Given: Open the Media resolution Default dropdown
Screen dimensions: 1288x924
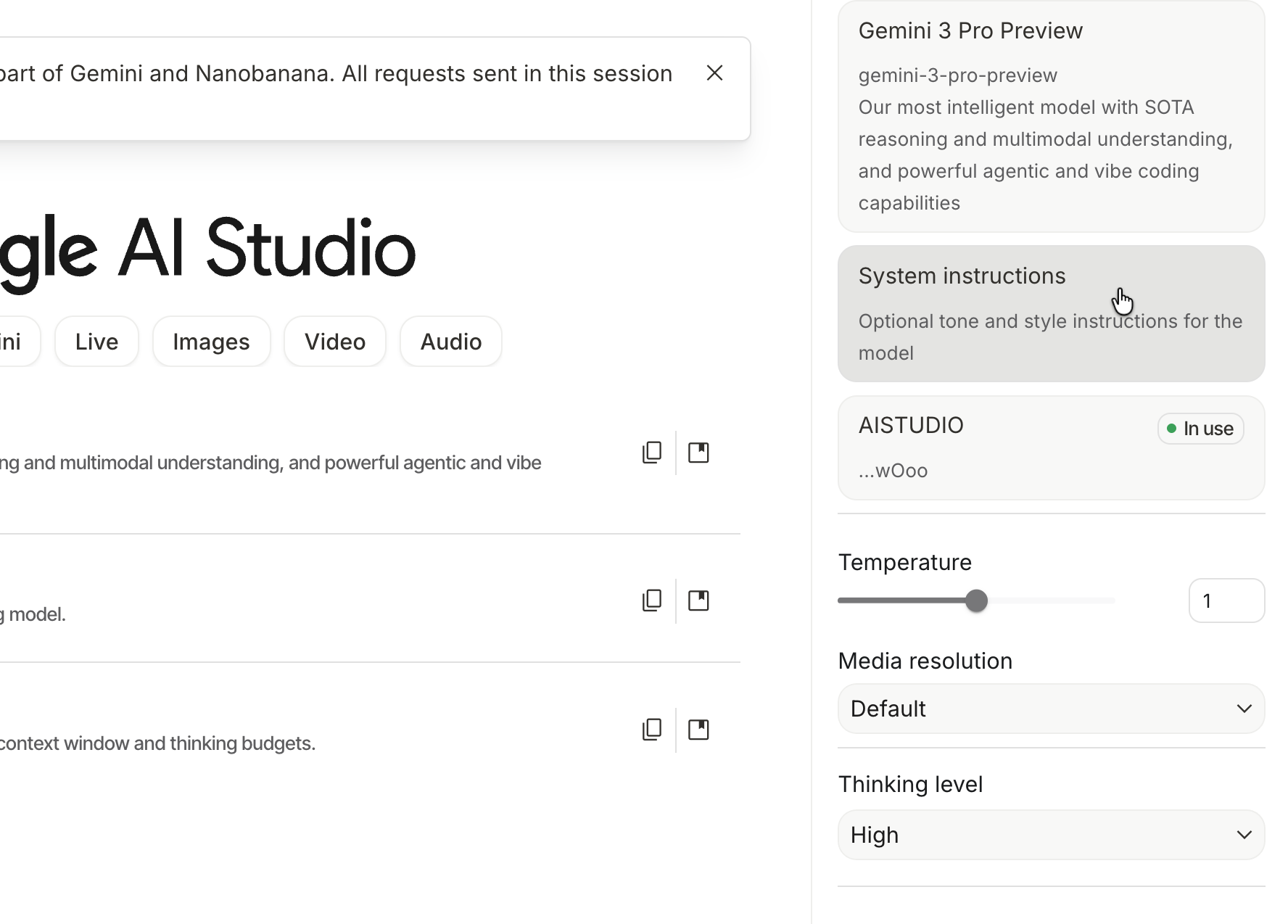Looking at the screenshot, I should [x=1052, y=709].
